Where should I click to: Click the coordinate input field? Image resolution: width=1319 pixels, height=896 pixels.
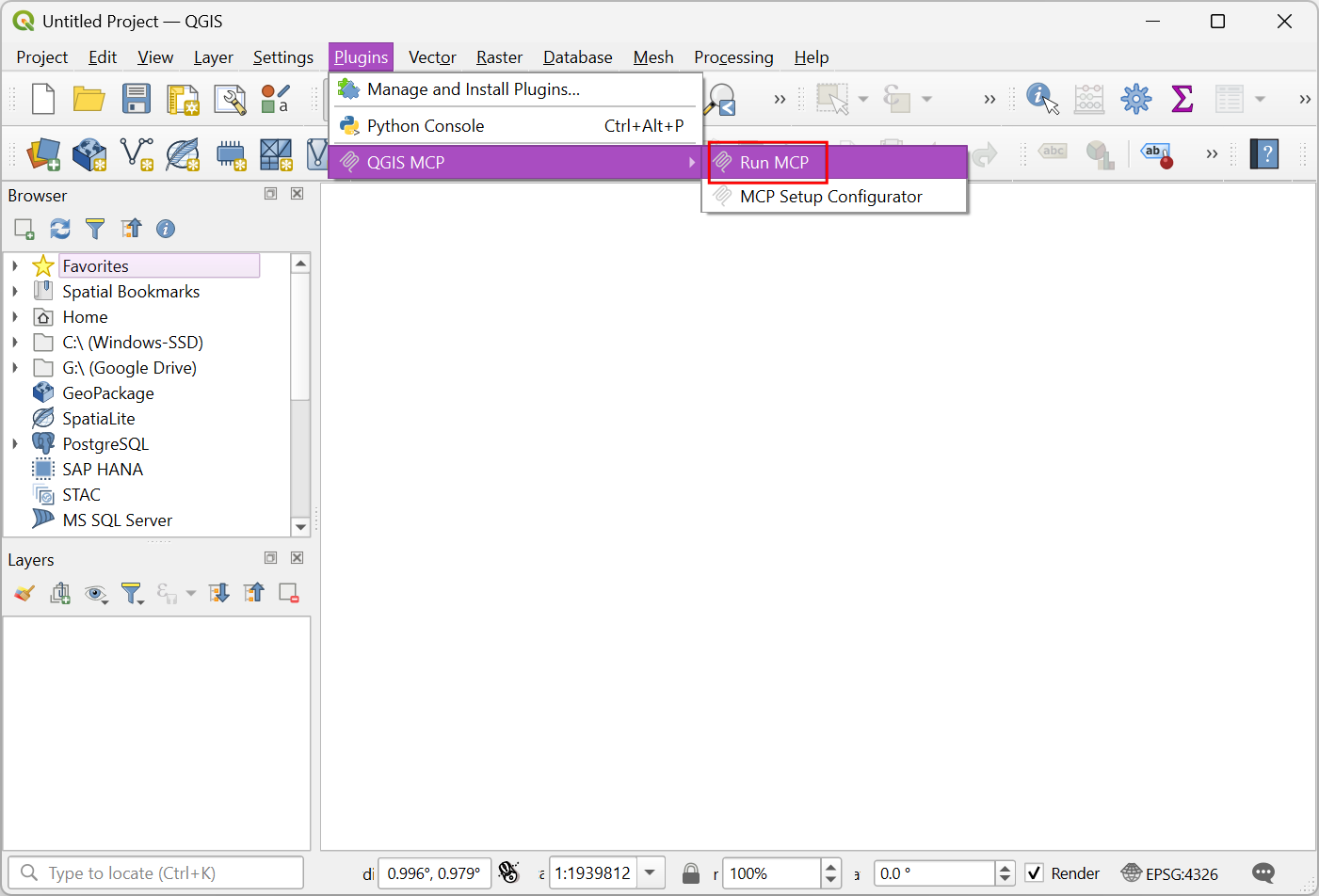[x=434, y=873]
